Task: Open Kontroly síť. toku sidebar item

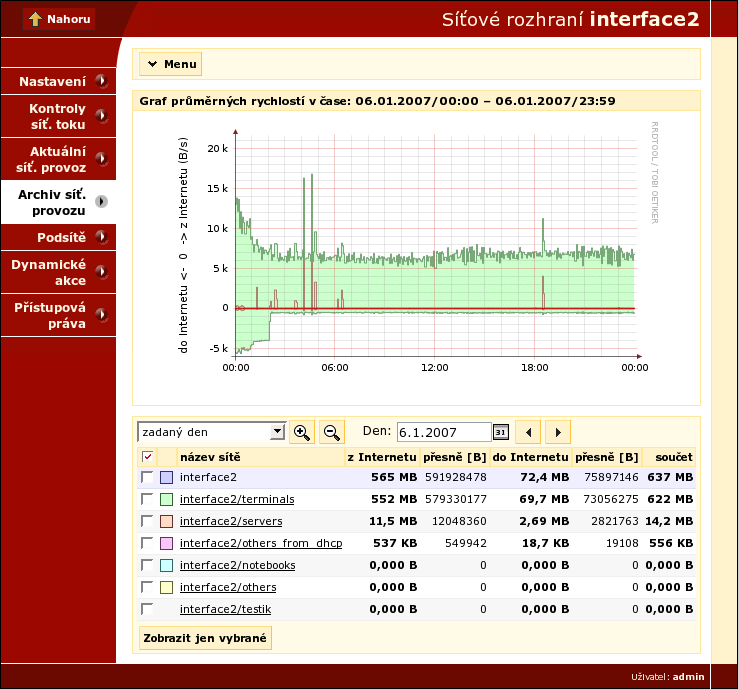Action: [58, 116]
